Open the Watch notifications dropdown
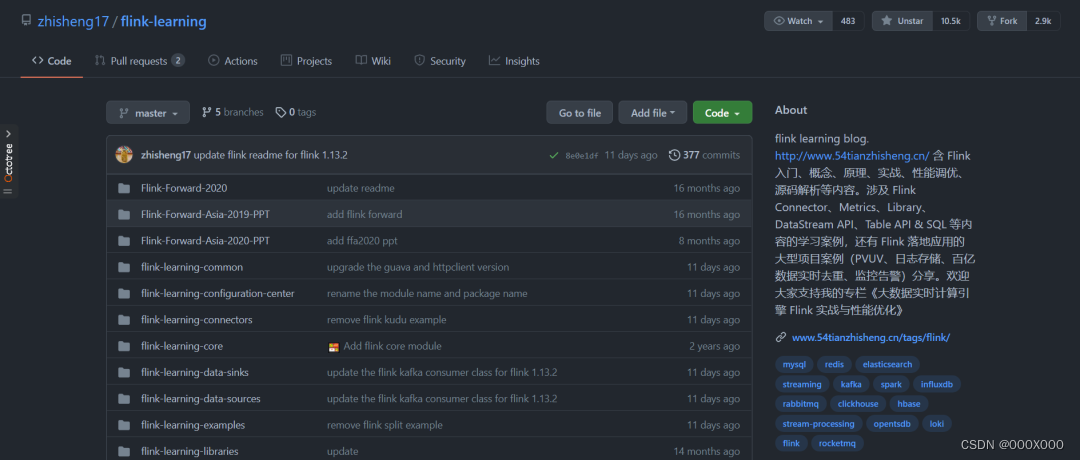This screenshot has height=460, width=1080. 799,21
